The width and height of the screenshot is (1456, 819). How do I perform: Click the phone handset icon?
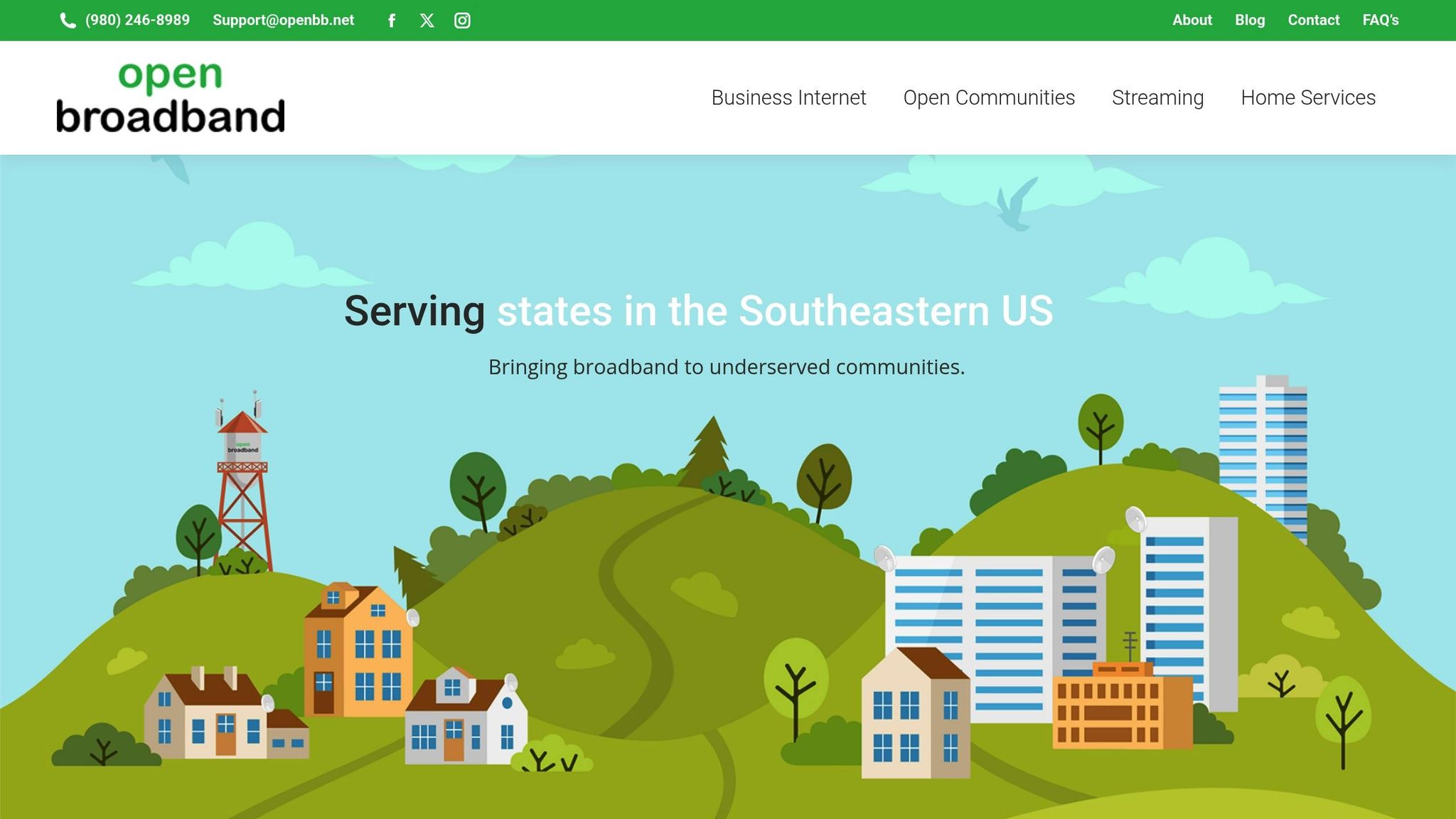(68, 21)
